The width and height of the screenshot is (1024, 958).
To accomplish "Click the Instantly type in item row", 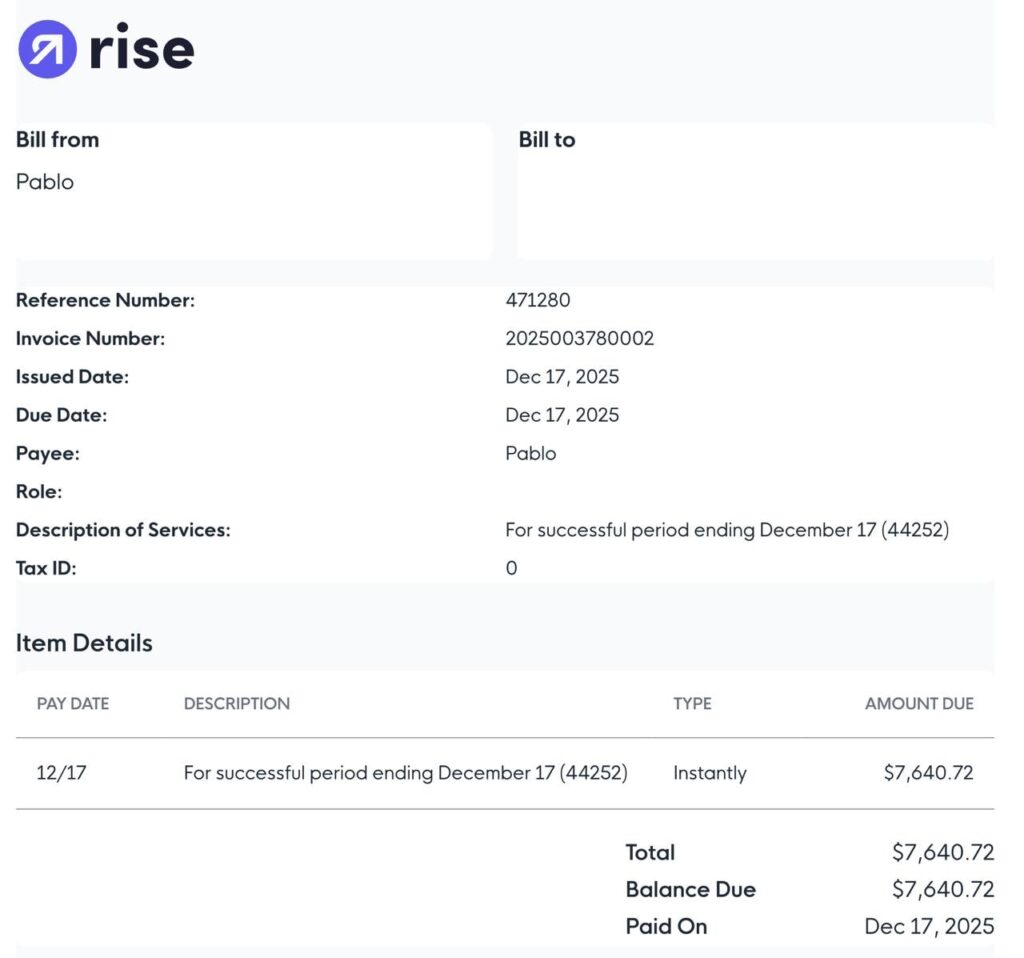I will click(710, 773).
